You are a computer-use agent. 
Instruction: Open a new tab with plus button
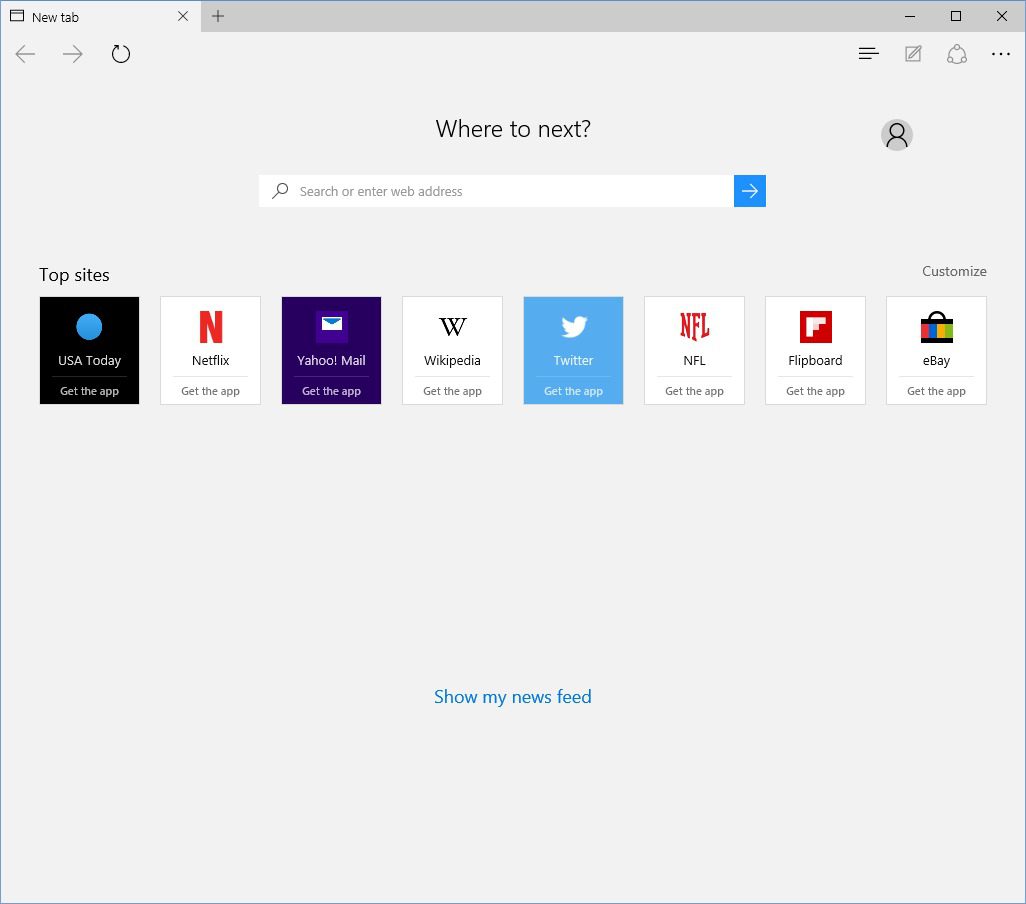pyautogui.click(x=218, y=16)
